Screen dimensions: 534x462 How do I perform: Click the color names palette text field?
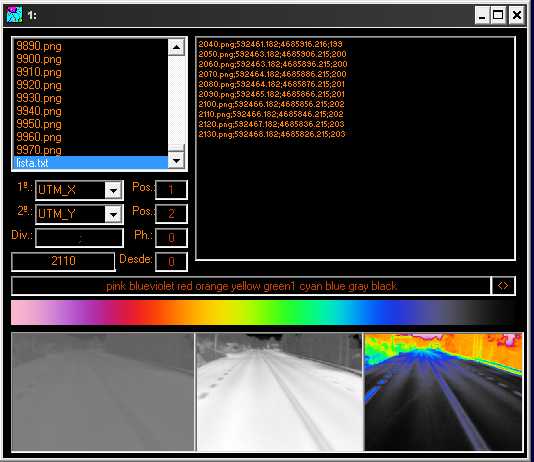[251, 286]
